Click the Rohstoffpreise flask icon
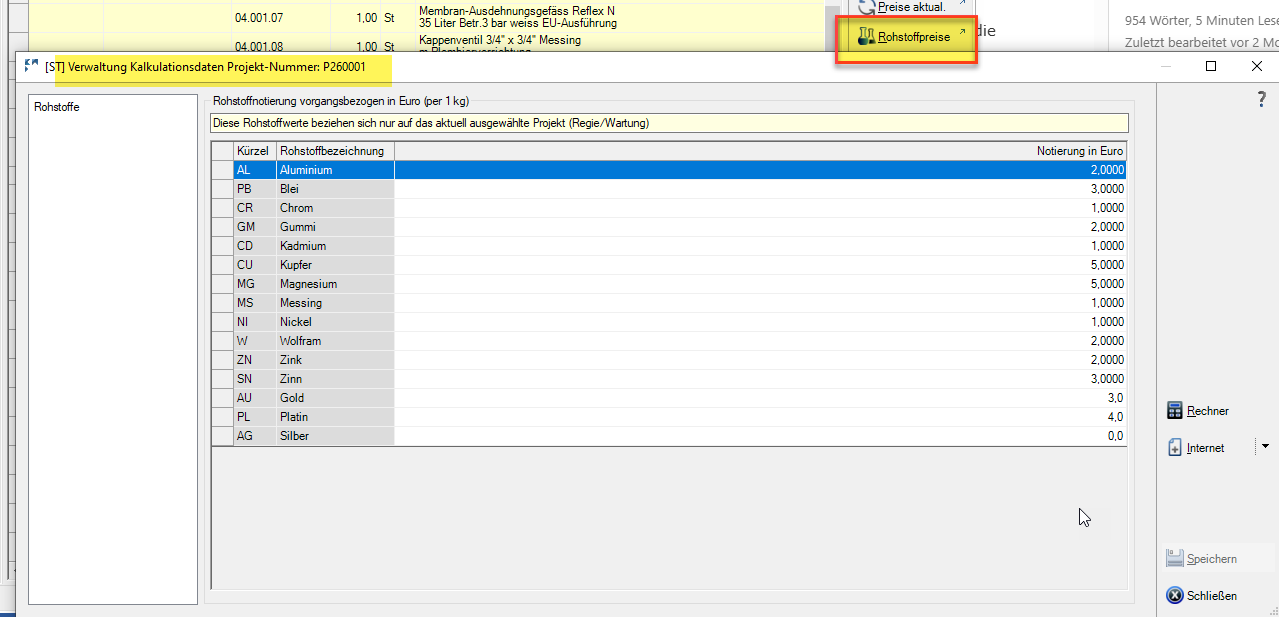Screen dimensions: 1279x617 [x=865, y=37]
